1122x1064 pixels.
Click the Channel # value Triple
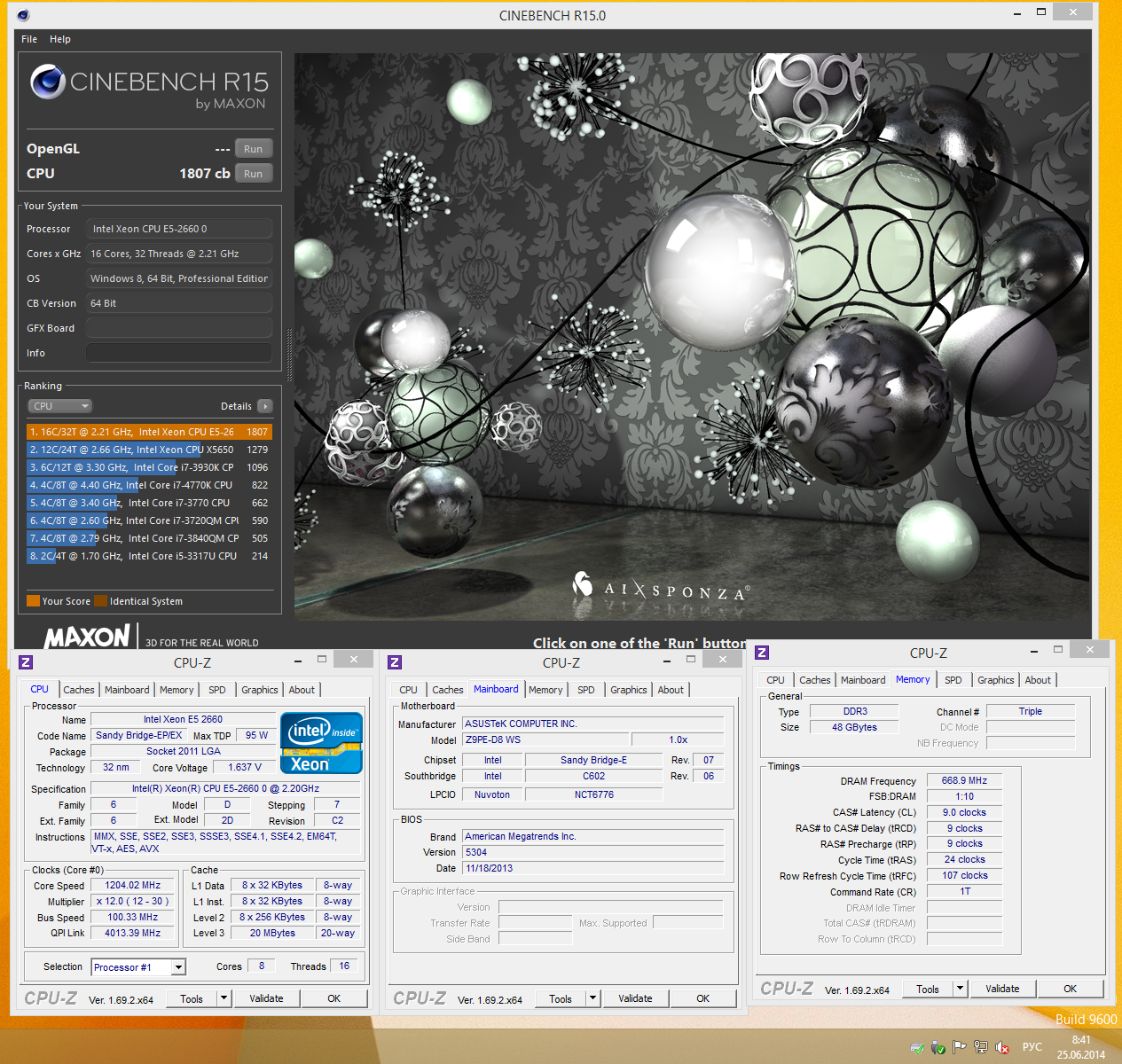tap(1031, 711)
